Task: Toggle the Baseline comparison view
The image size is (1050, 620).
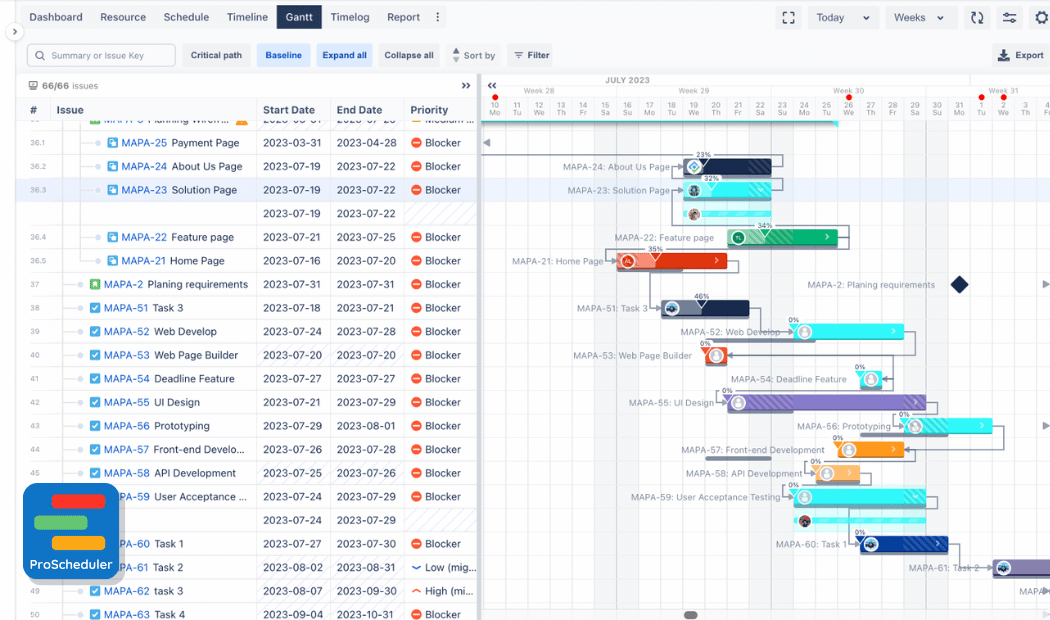Action: (283, 55)
